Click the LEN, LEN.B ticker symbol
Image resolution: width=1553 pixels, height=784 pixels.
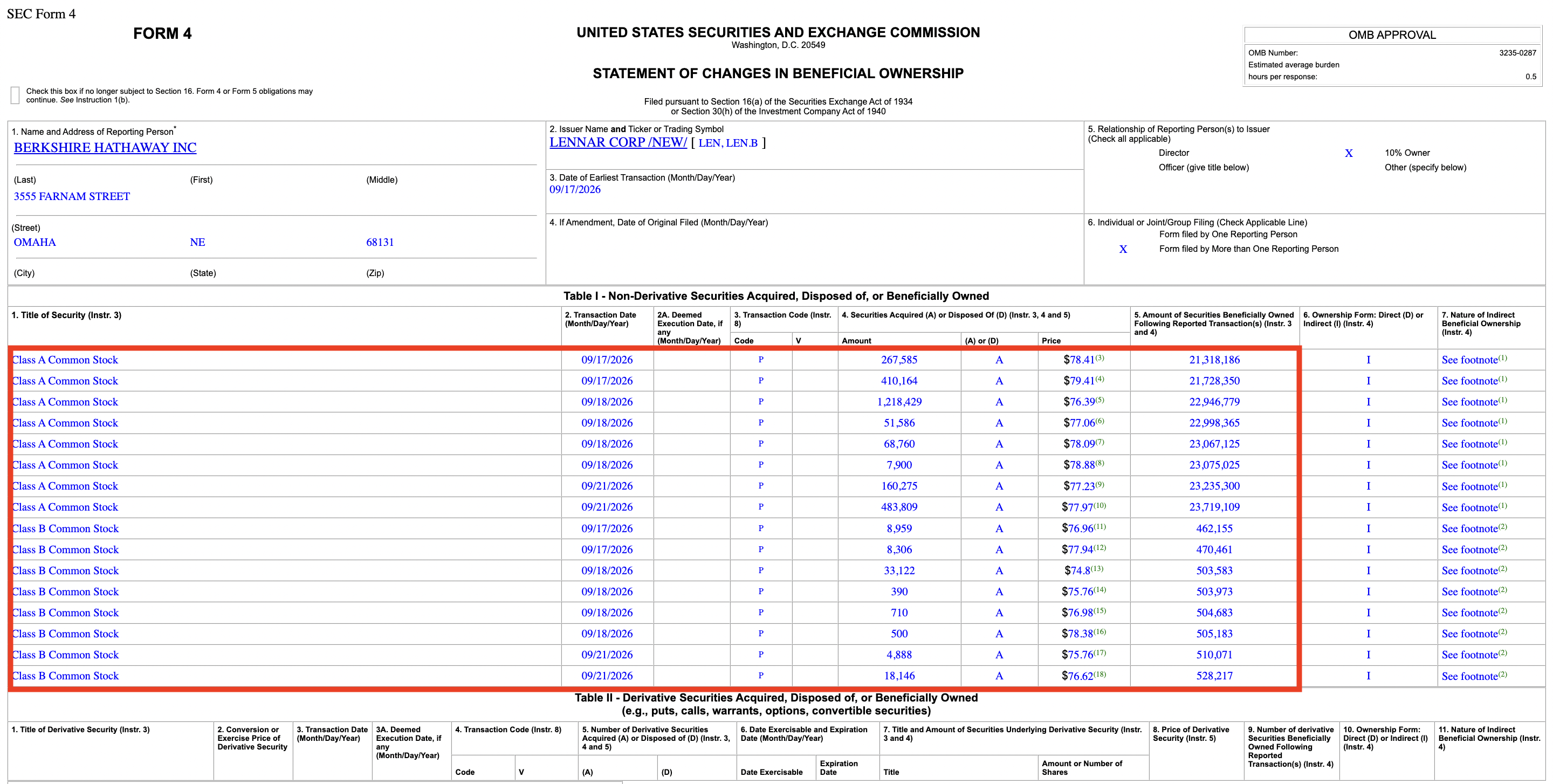pyautogui.click(x=727, y=143)
